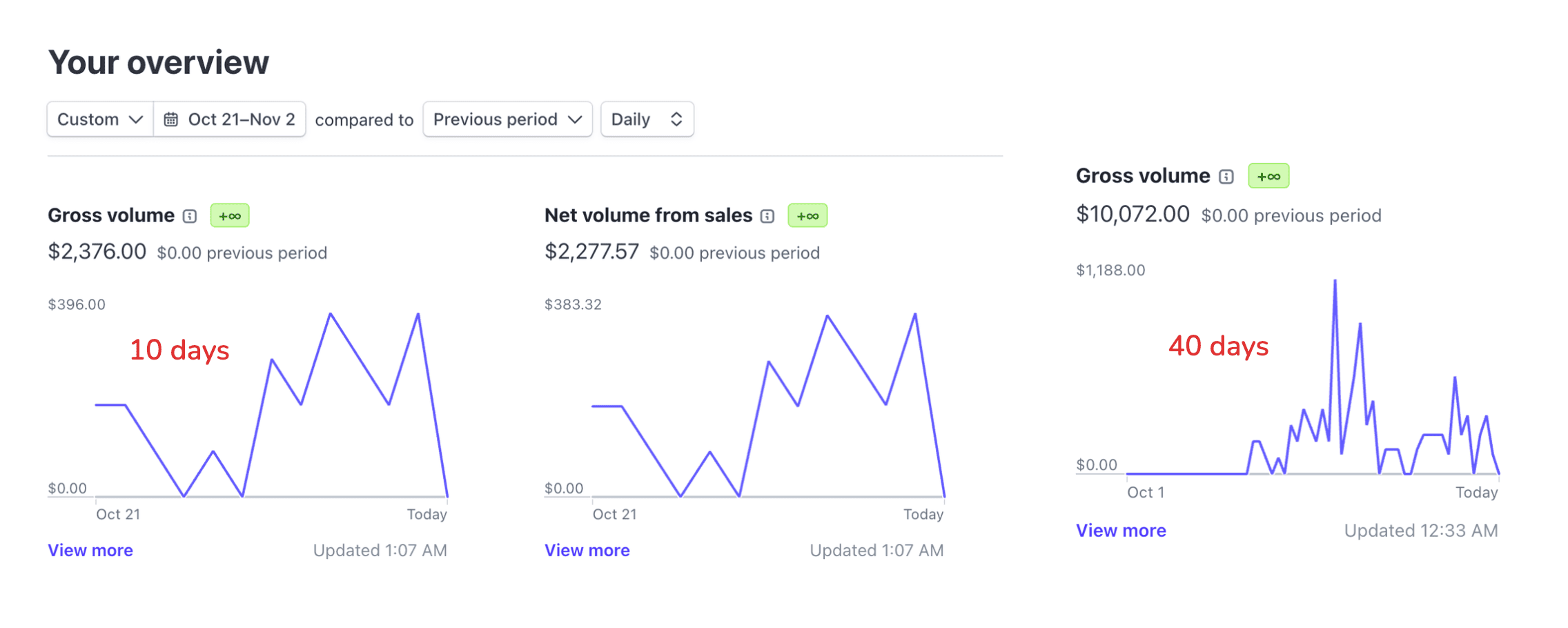Click info icon beside Net volume from sales
1568x628 pixels.
(767, 216)
